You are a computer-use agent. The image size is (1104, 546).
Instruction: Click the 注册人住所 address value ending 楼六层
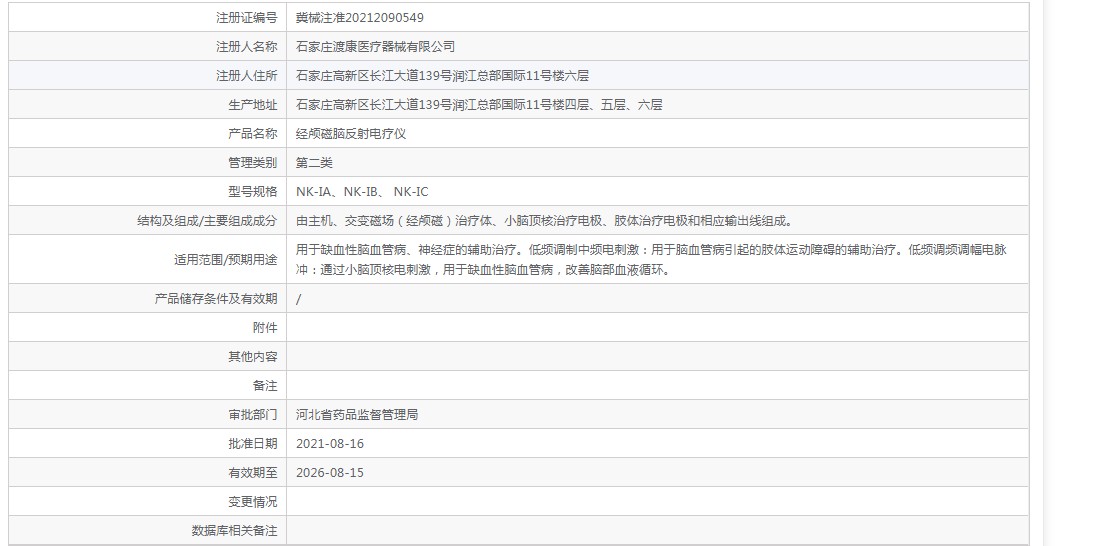pos(442,75)
